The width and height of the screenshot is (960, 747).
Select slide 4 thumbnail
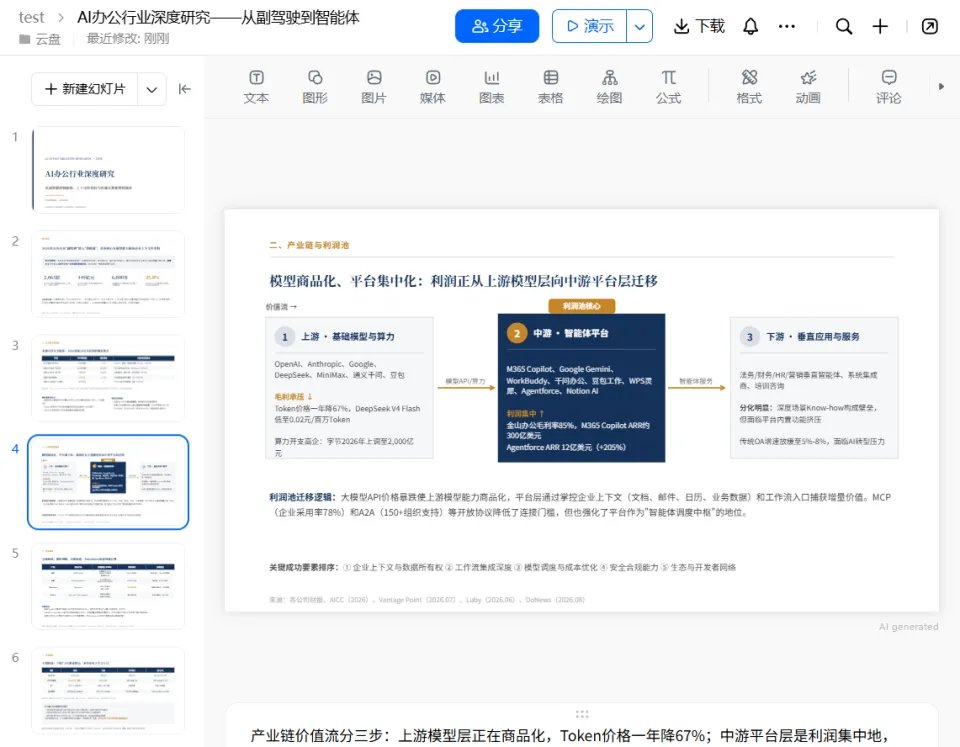tap(108, 482)
